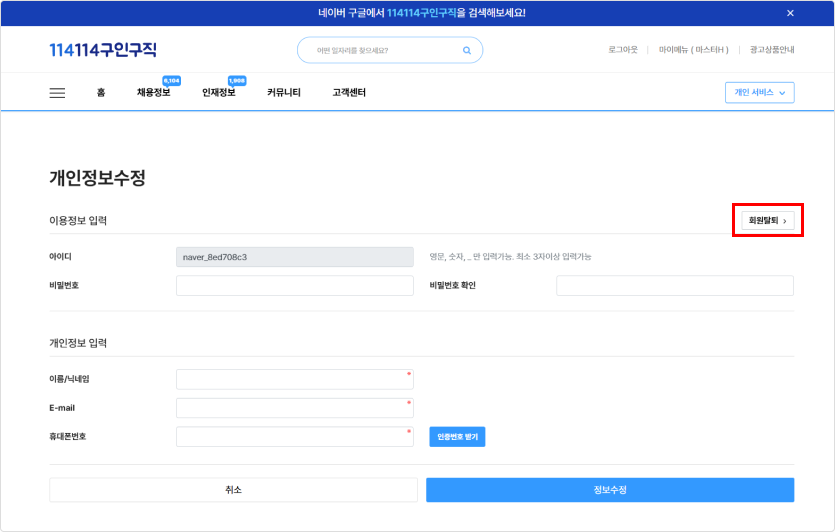Screen dimensions: 835x532
Task: Open the 광고상품안내 link
Action: pos(772,50)
